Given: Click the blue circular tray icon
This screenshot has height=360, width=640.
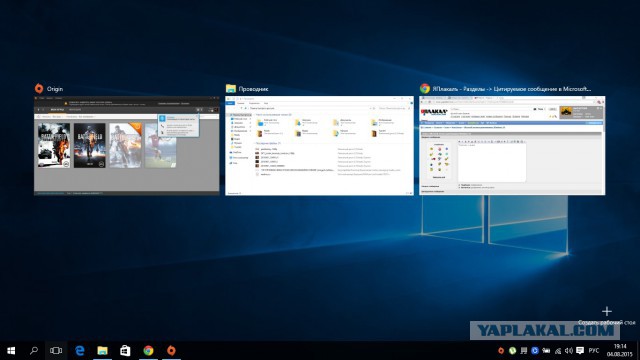Looking at the screenshot, I should 535,351.
